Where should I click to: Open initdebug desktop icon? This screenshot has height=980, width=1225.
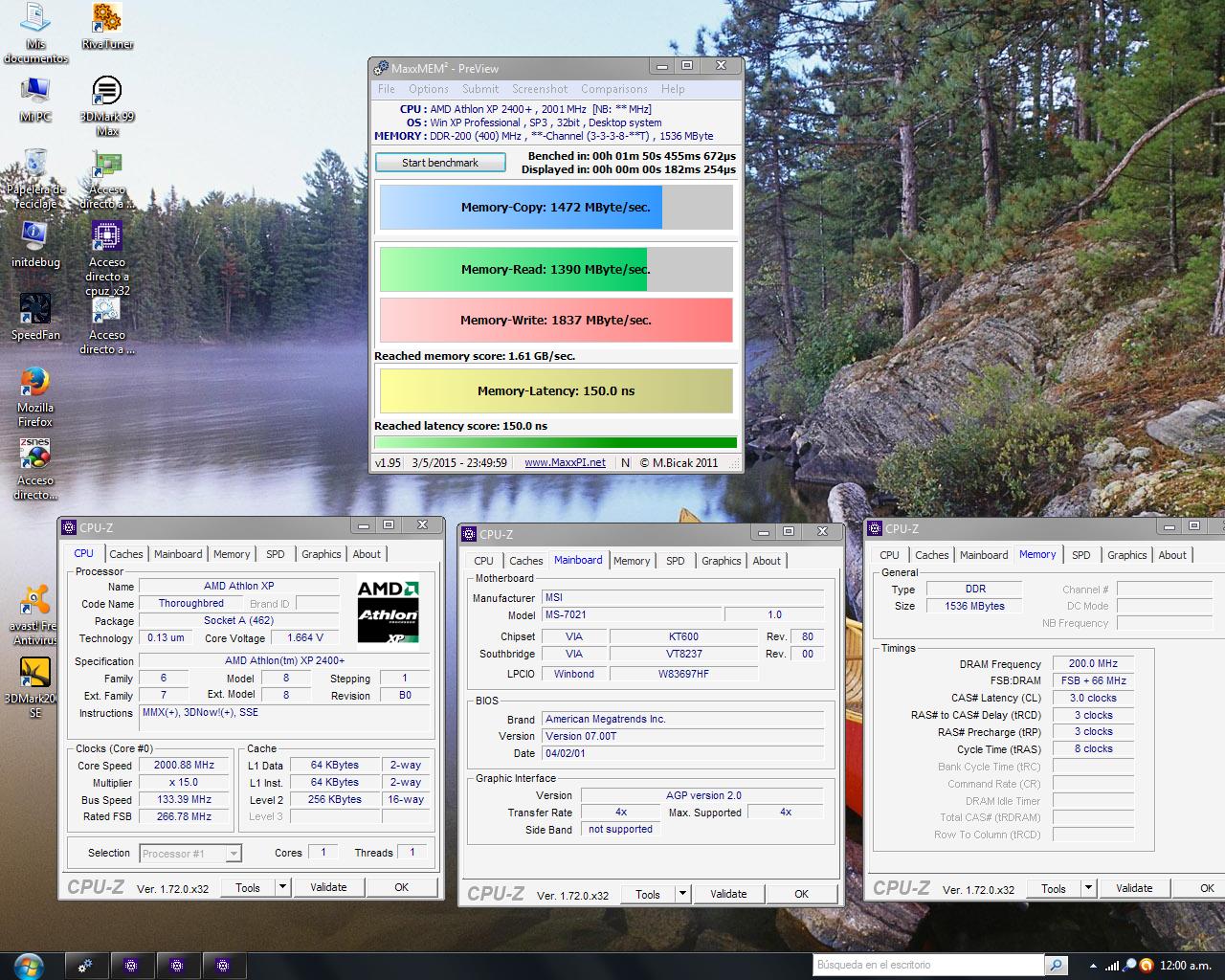click(x=35, y=244)
